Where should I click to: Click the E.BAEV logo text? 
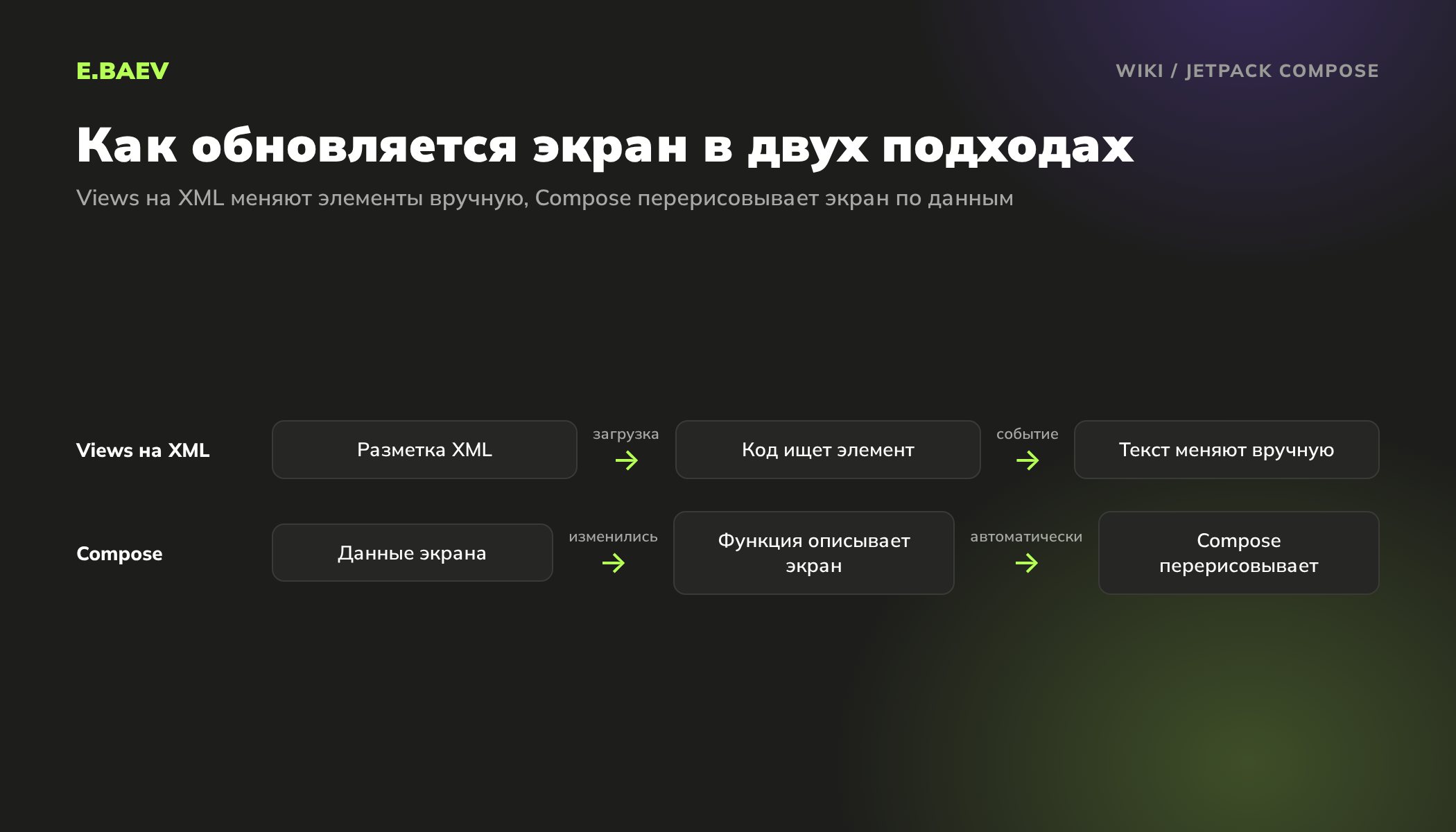[x=123, y=71]
